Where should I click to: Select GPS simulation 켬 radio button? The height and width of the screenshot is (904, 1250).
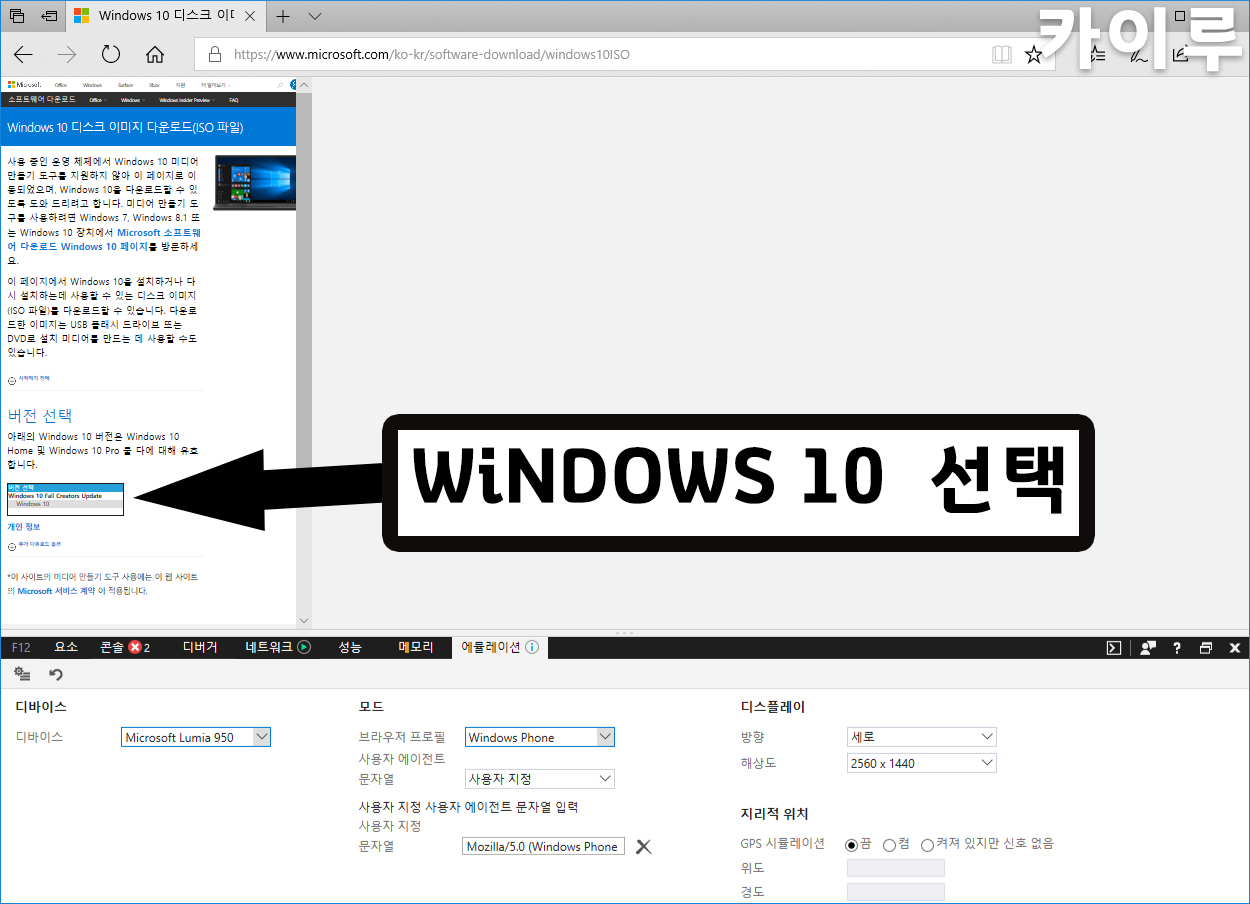(889, 844)
